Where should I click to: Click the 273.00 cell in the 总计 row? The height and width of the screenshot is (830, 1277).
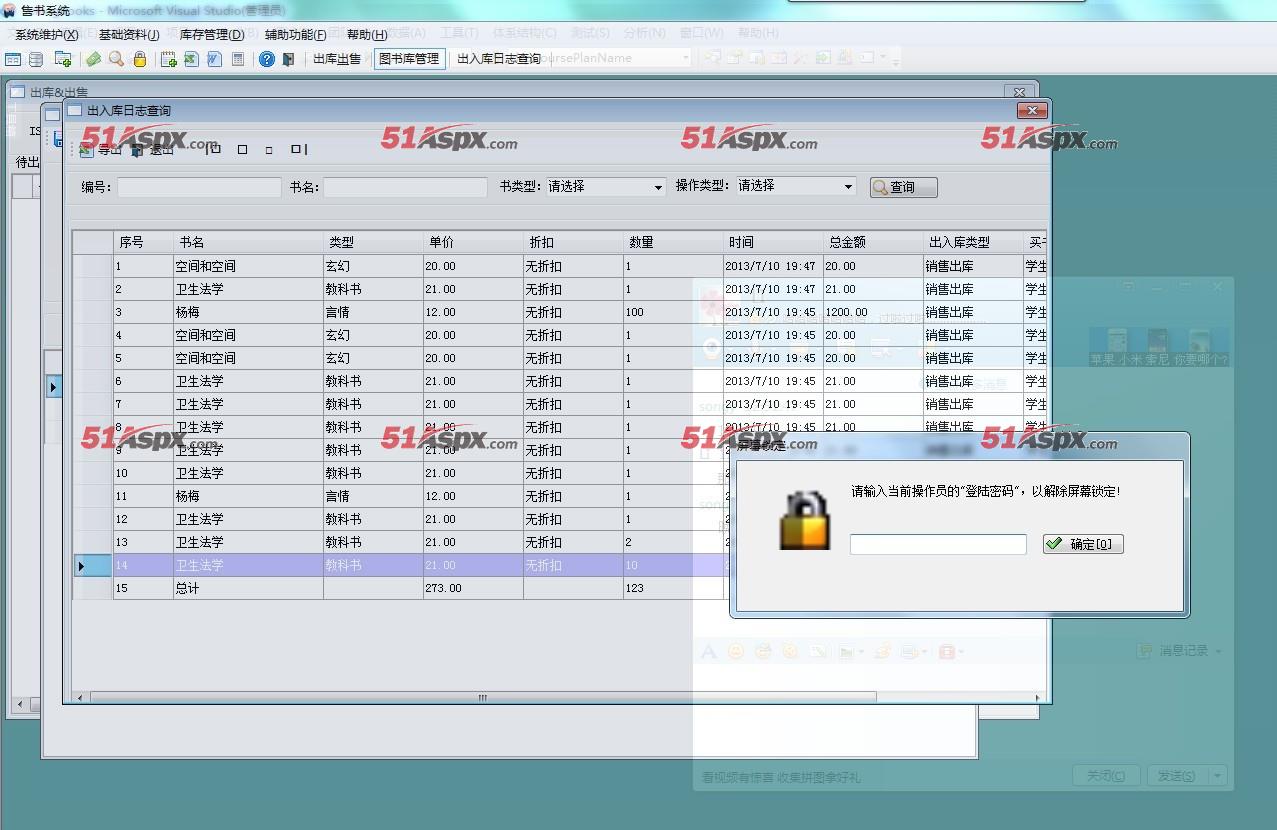[x=473, y=589]
